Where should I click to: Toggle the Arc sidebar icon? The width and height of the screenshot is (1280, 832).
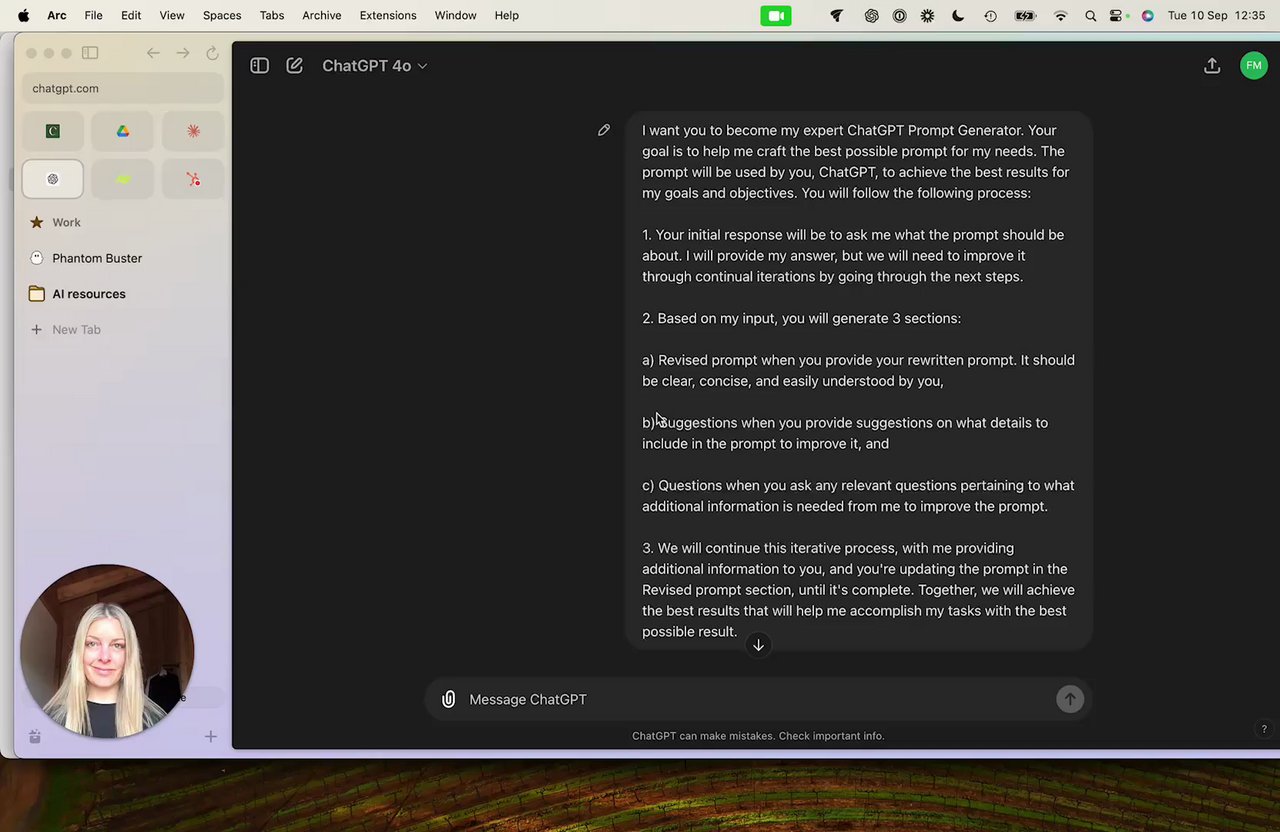[x=90, y=53]
